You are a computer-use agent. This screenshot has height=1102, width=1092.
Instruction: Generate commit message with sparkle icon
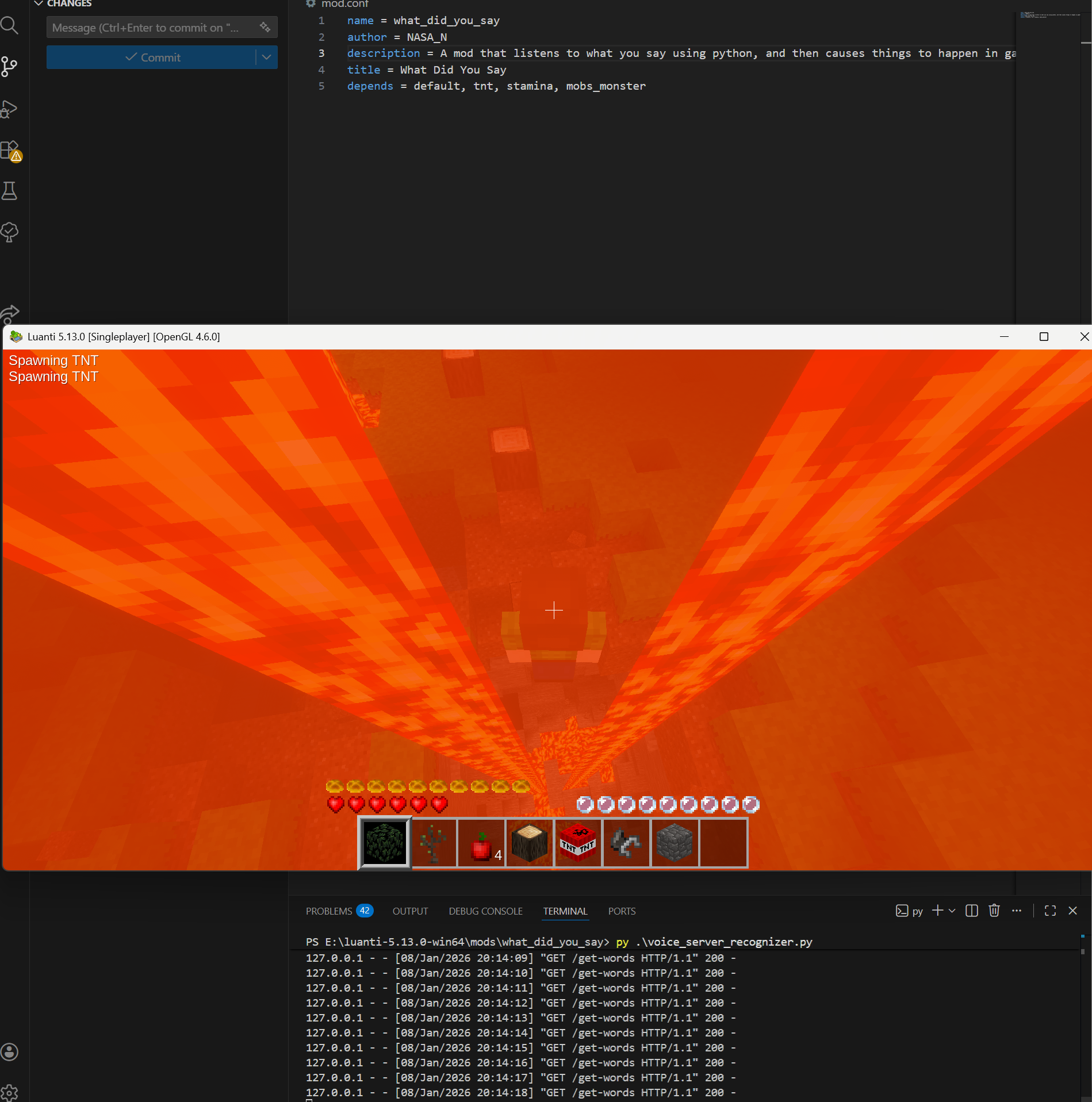265,27
